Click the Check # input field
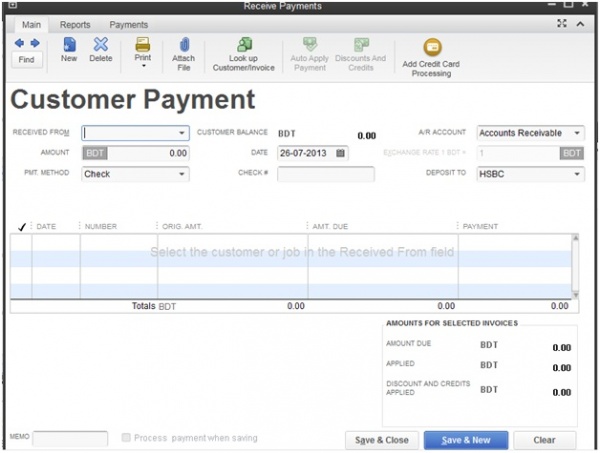This screenshot has height=453, width=600. coord(325,174)
